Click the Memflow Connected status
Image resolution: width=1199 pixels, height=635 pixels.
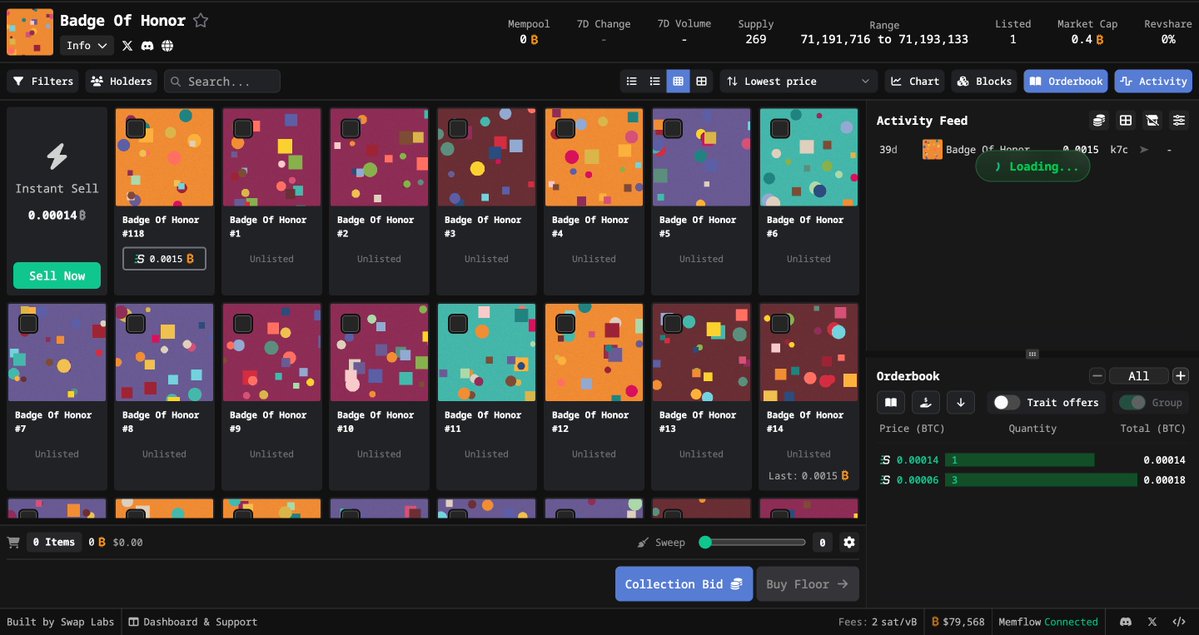click(x=1048, y=622)
